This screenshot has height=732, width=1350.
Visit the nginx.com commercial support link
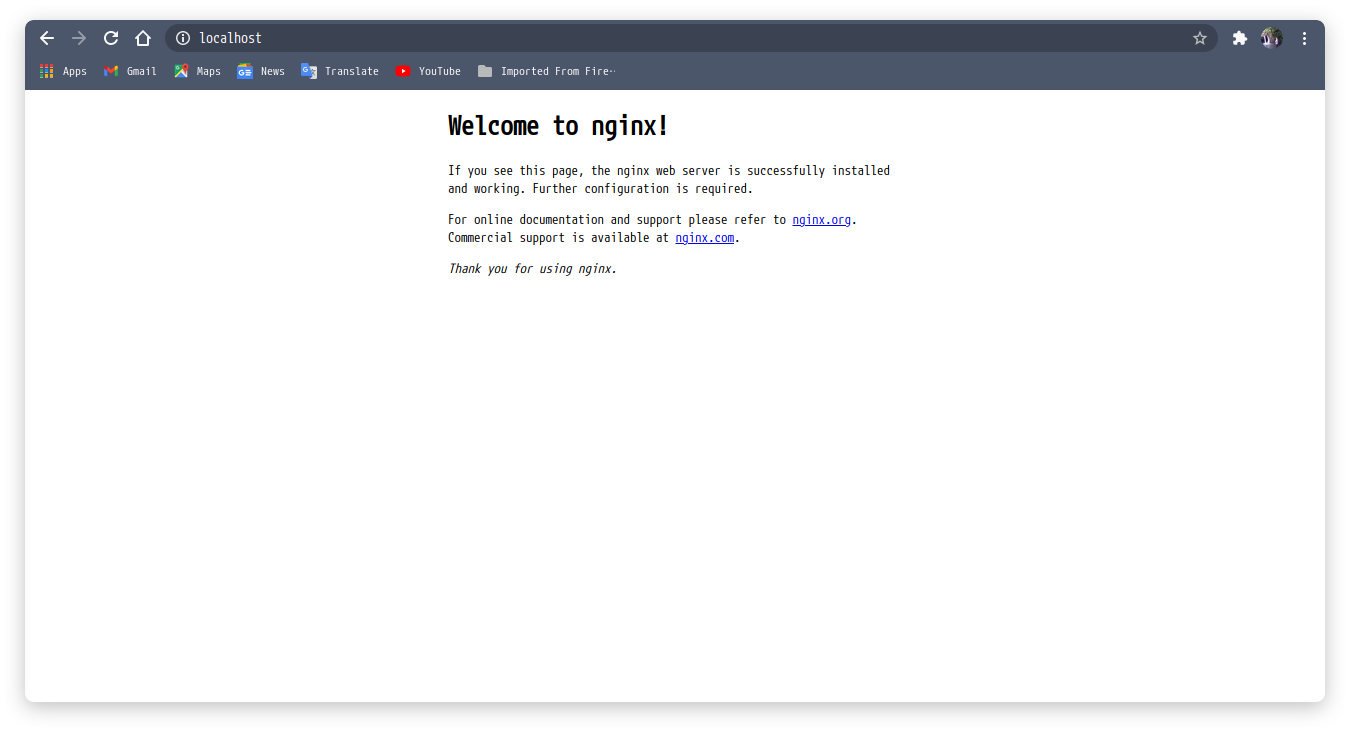[704, 237]
